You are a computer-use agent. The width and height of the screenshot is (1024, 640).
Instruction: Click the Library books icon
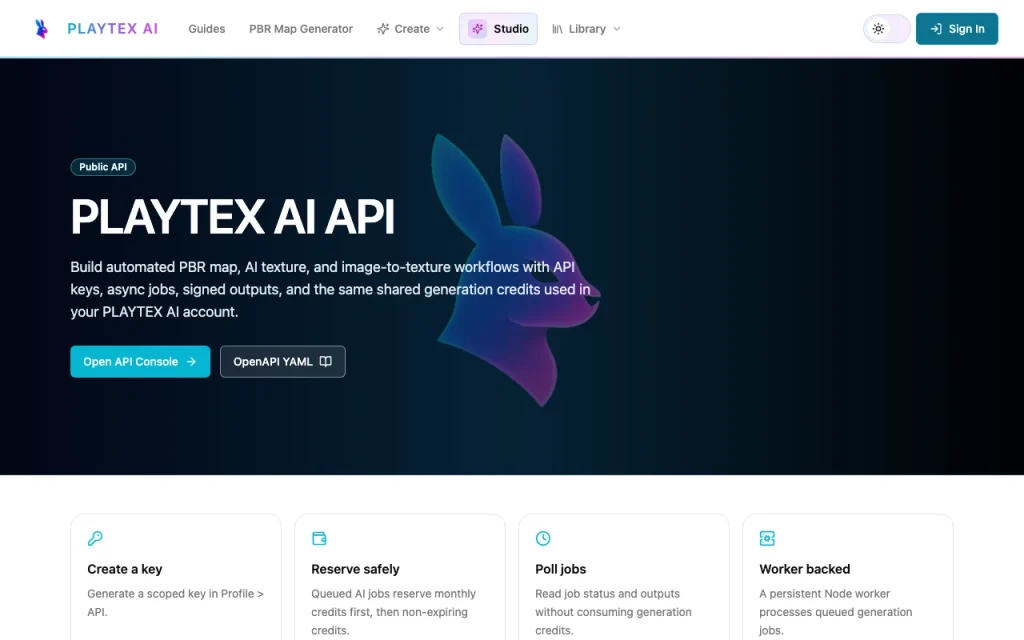point(557,29)
